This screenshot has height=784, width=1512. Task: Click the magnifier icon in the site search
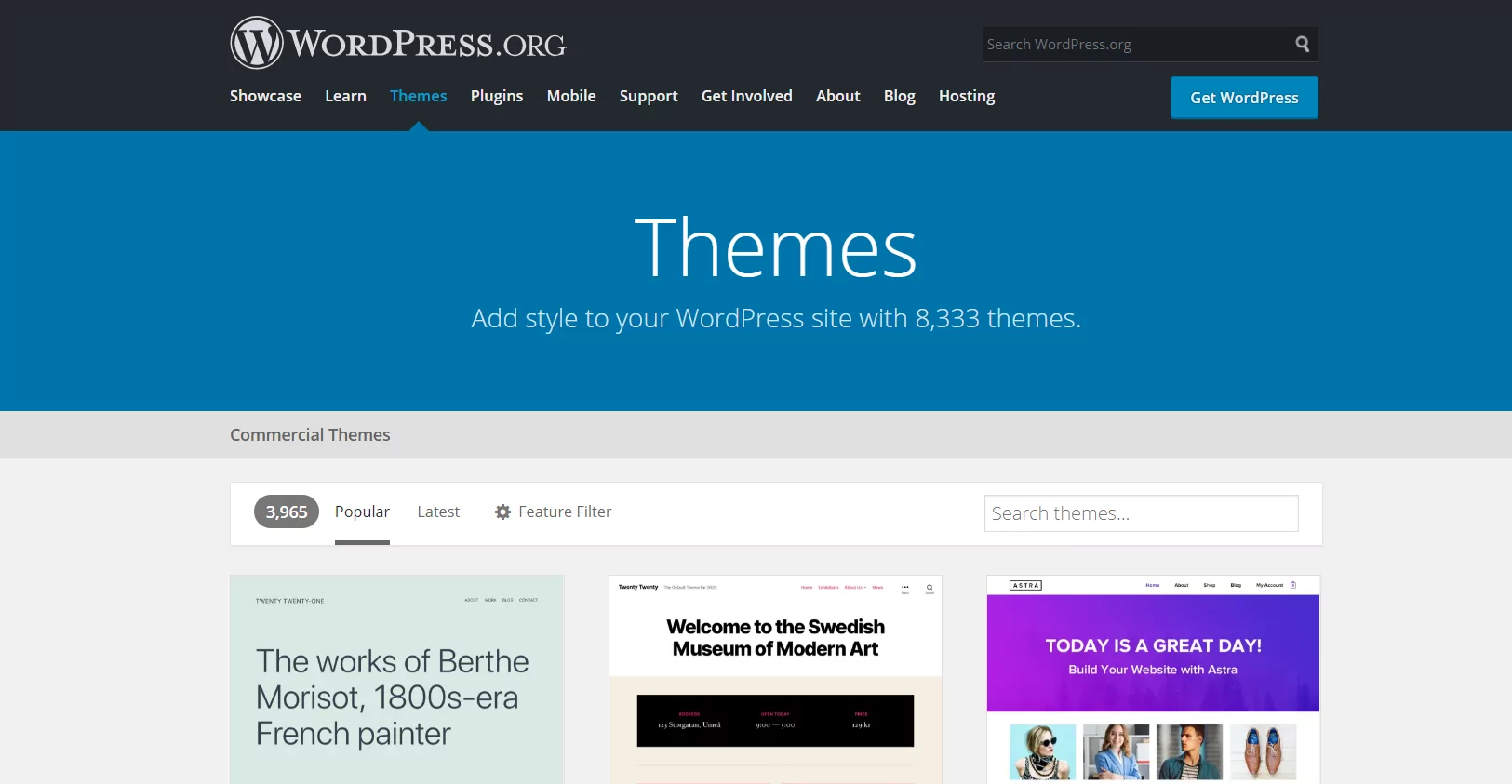click(1303, 44)
